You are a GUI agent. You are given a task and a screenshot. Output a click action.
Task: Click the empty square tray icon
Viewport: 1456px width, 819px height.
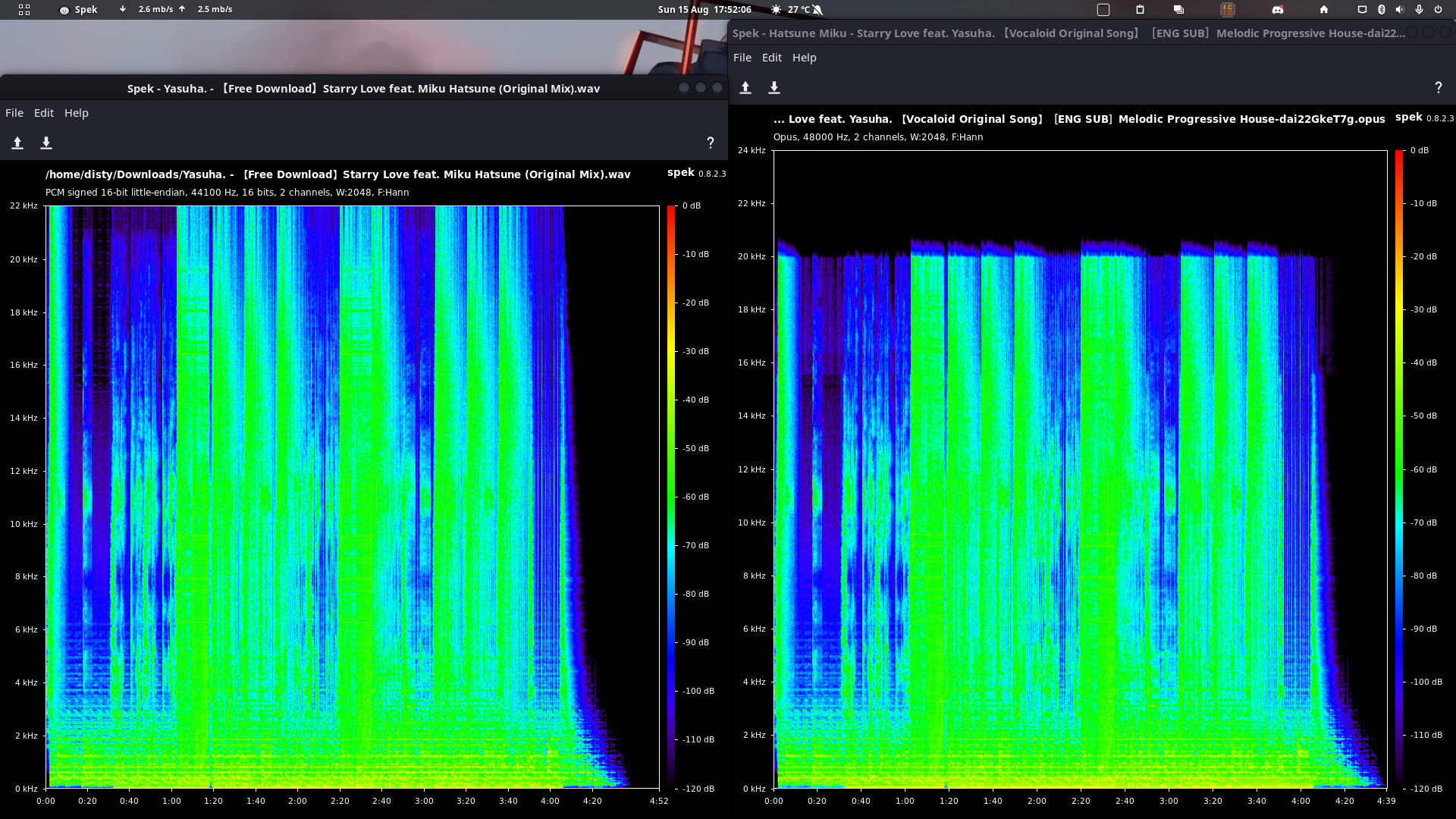[x=1103, y=10]
